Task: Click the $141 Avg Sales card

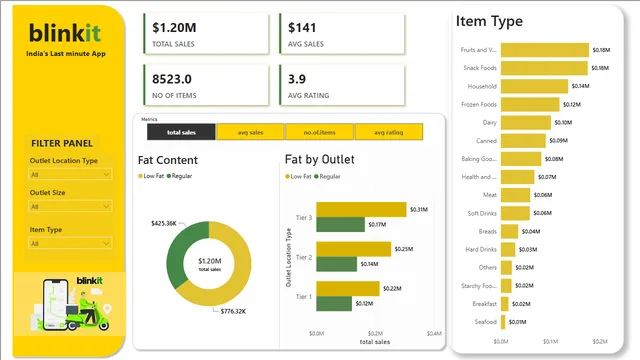Action: [x=342, y=34]
